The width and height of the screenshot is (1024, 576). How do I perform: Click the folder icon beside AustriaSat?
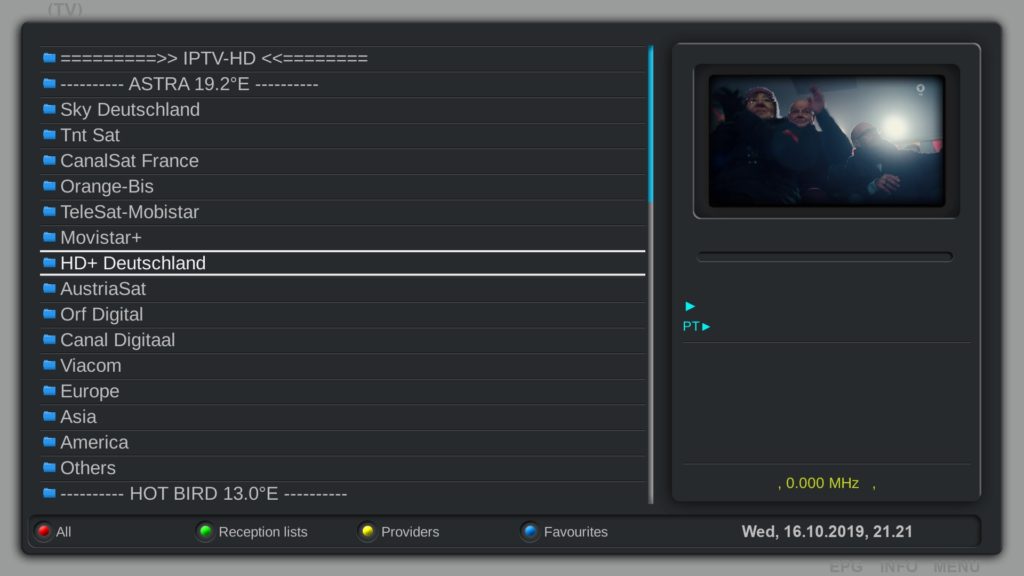pyautogui.click(x=49, y=288)
